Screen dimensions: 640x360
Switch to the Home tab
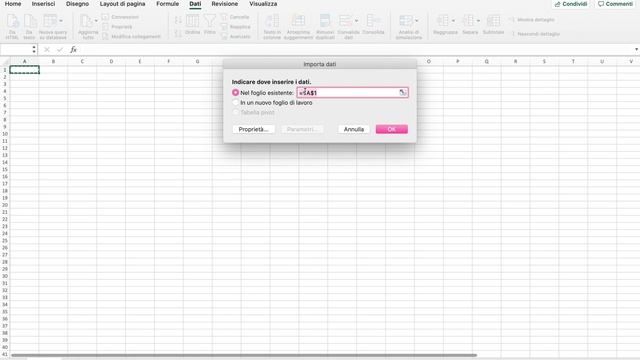[13, 4]
